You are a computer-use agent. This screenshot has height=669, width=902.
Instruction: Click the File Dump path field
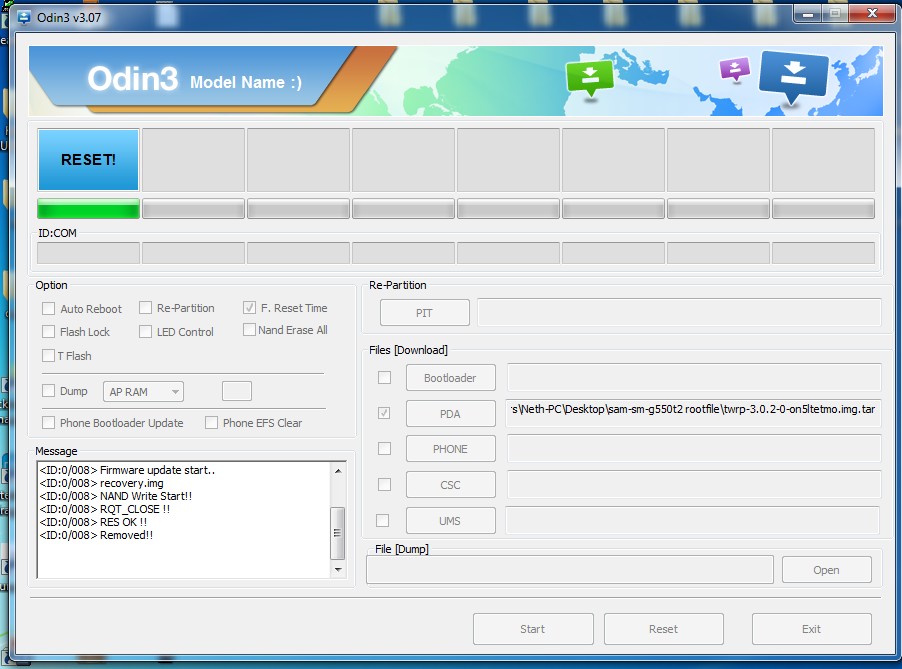tap(570, 570)
